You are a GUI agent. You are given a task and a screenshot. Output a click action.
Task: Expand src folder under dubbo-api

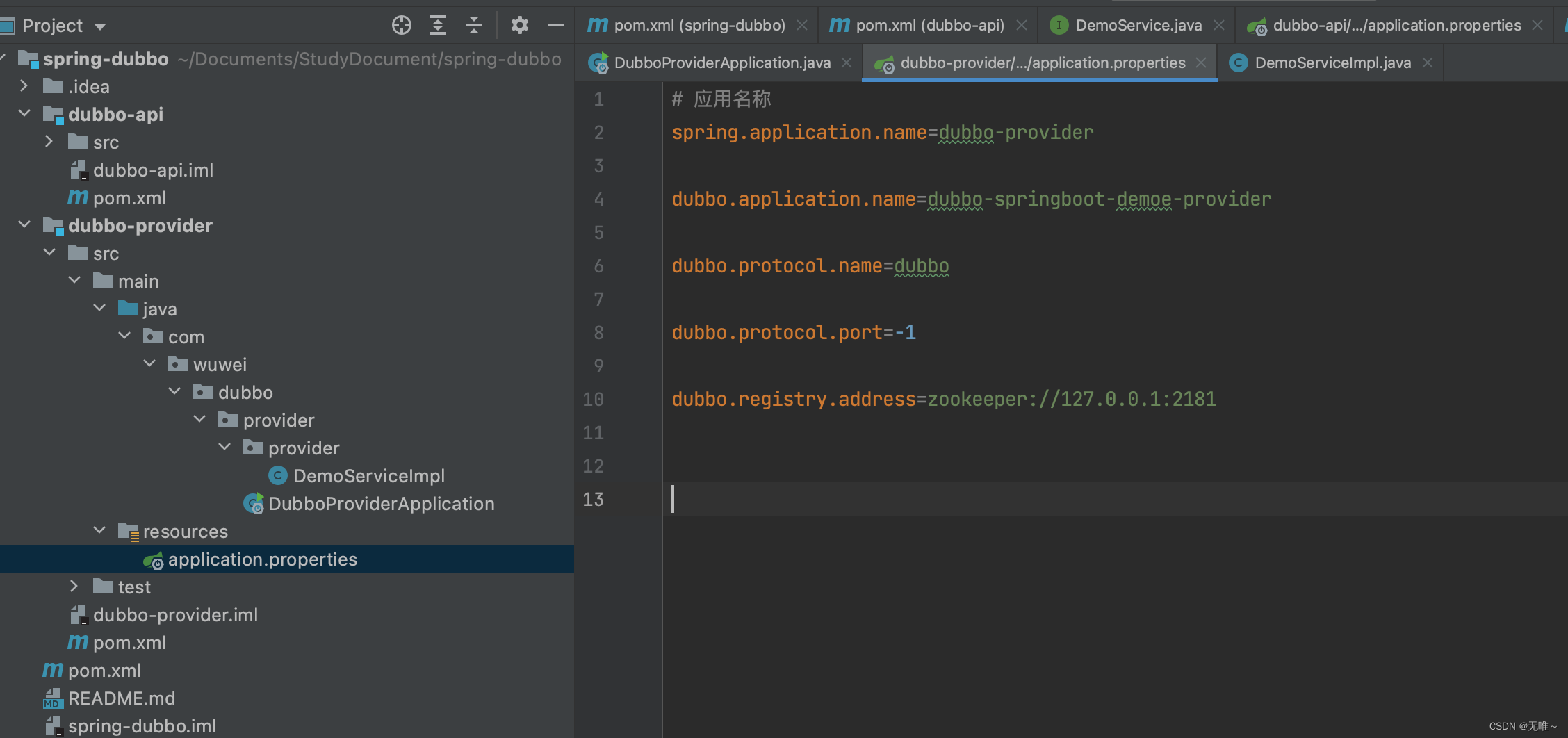pos(49,142)
